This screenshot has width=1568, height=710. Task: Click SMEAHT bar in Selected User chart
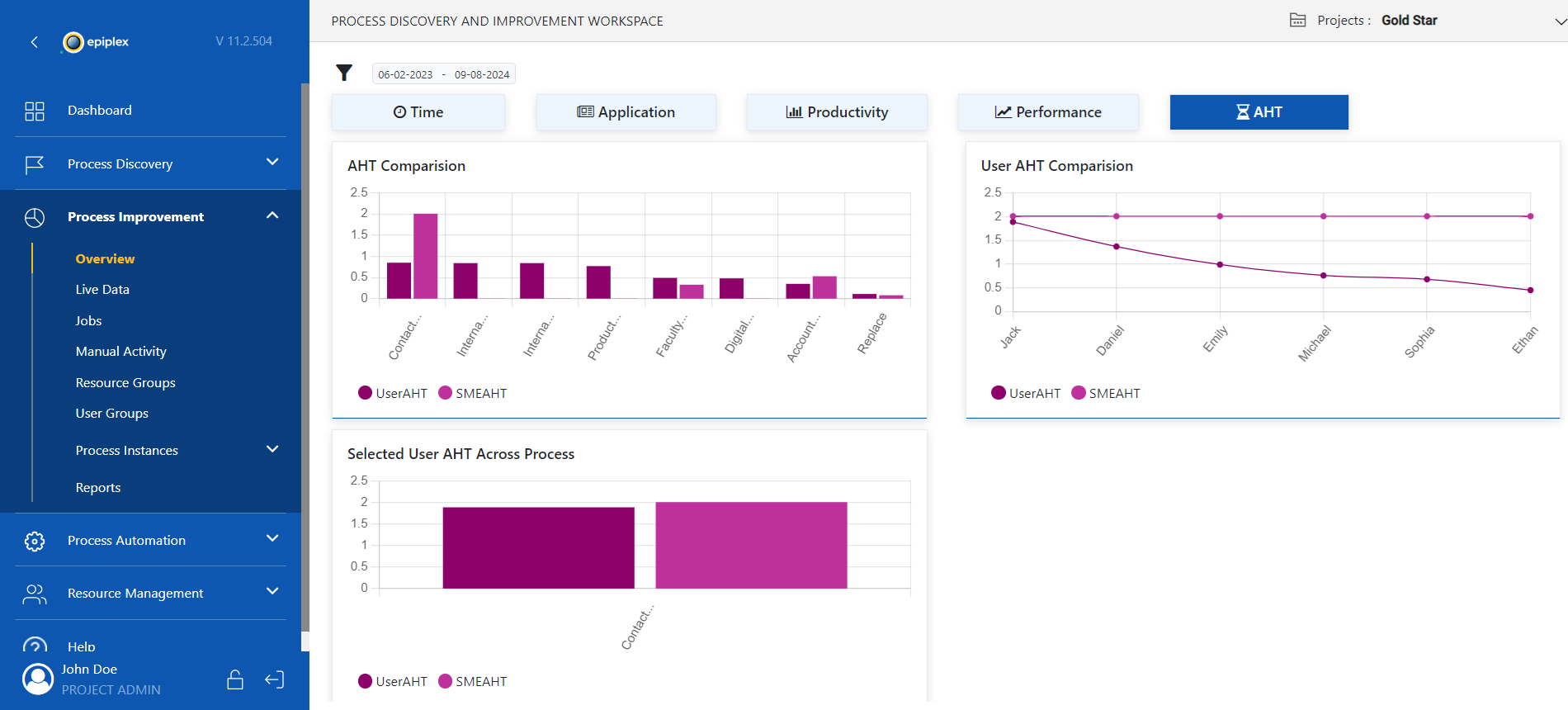[x=752, y=546]
